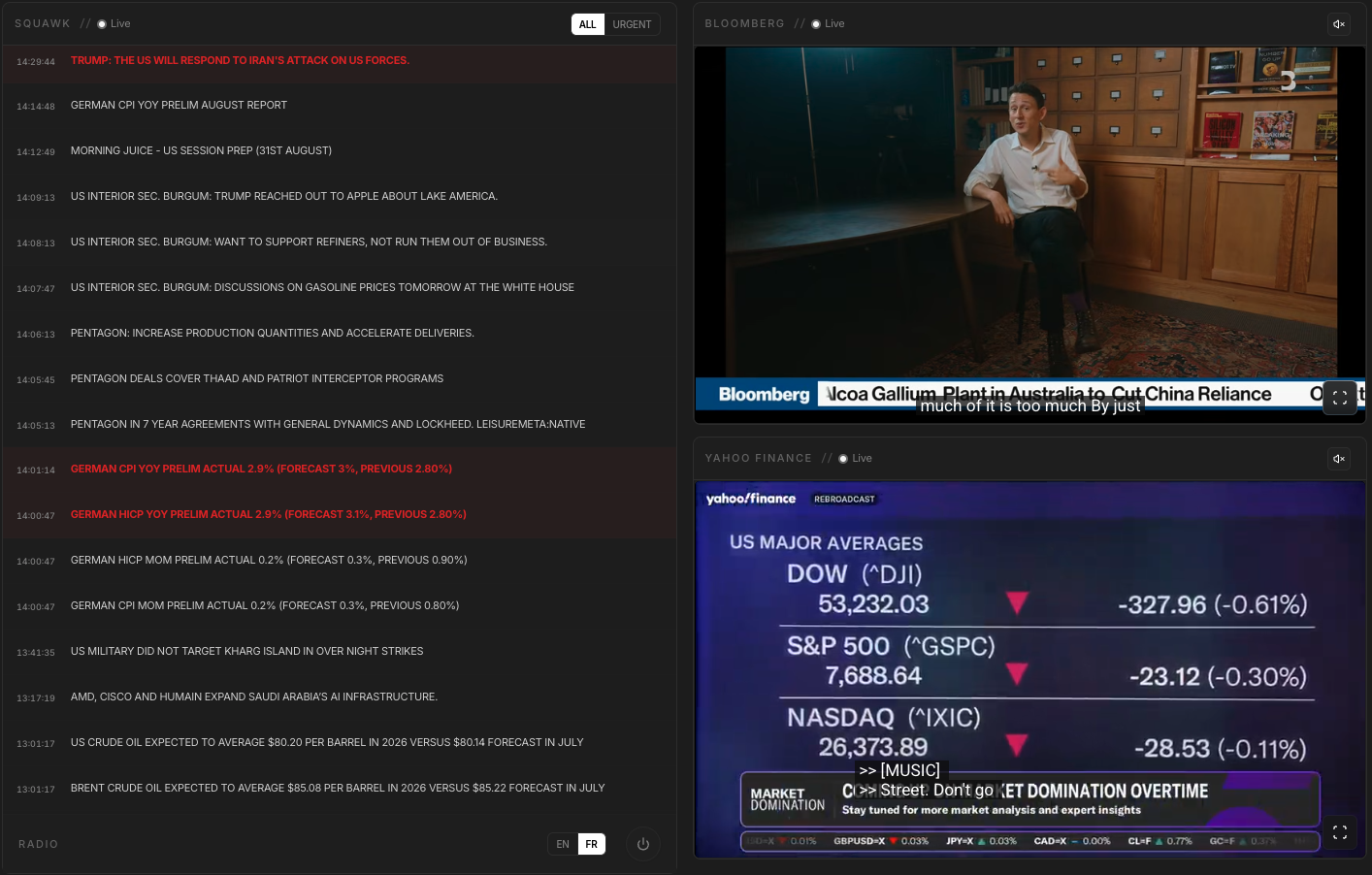Toggle the Radio power button
This screenshot has height=875, width=1372.
click(642, 844)
